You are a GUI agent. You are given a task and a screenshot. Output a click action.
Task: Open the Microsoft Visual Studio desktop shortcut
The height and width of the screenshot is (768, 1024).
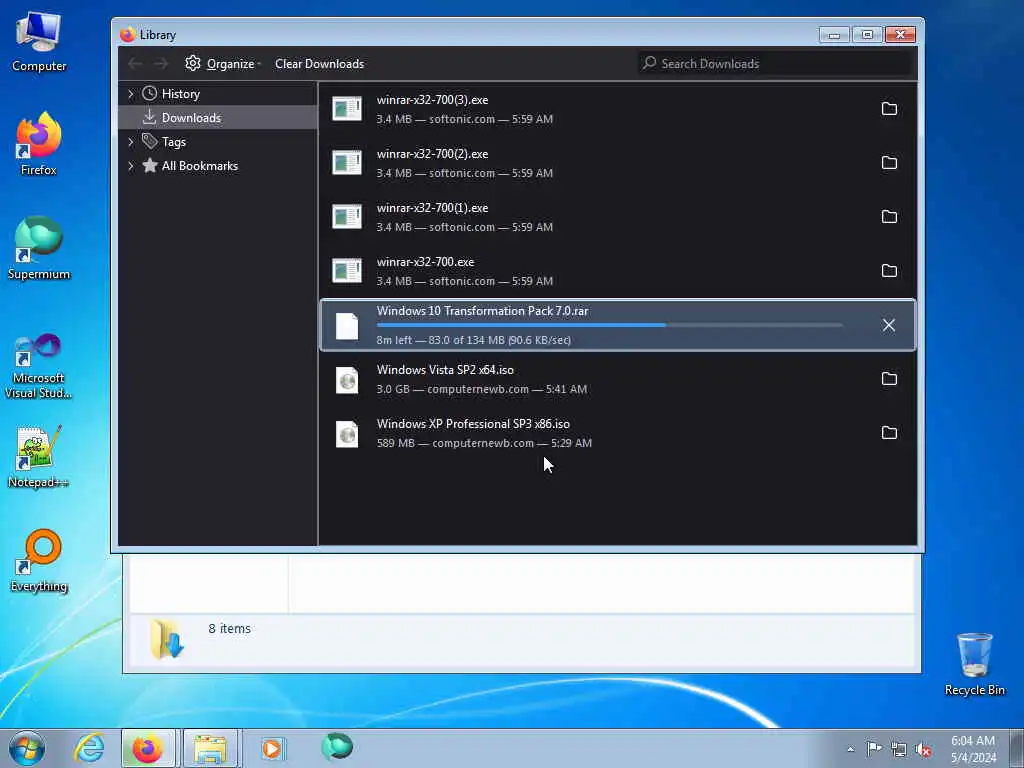(39, 367)
